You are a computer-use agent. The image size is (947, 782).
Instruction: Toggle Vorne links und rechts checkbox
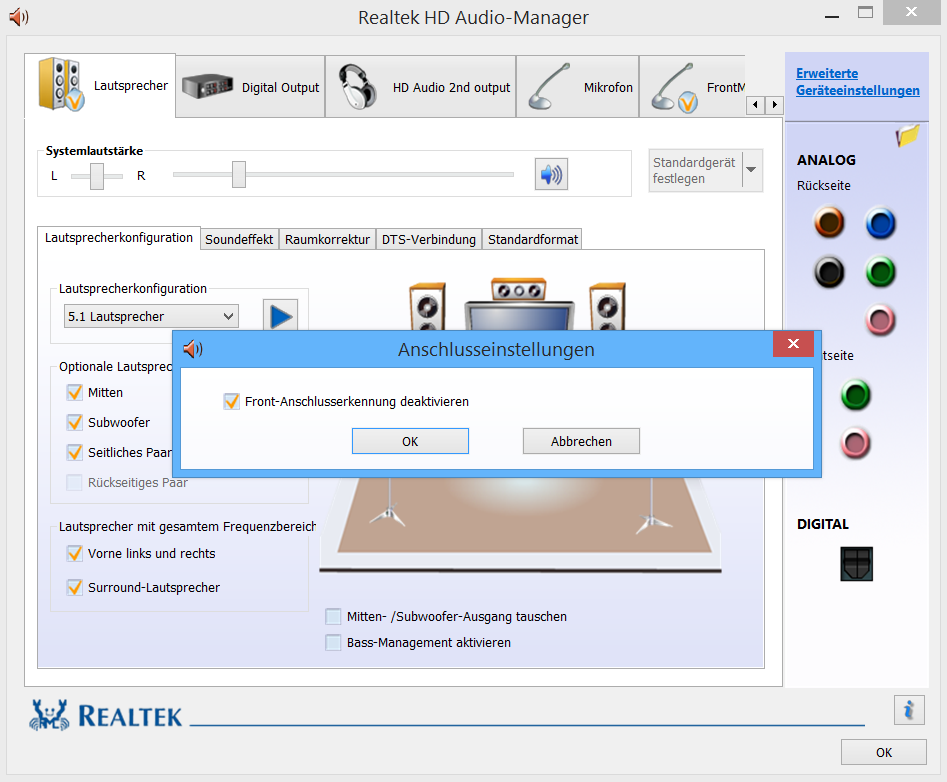click(74, 553)
